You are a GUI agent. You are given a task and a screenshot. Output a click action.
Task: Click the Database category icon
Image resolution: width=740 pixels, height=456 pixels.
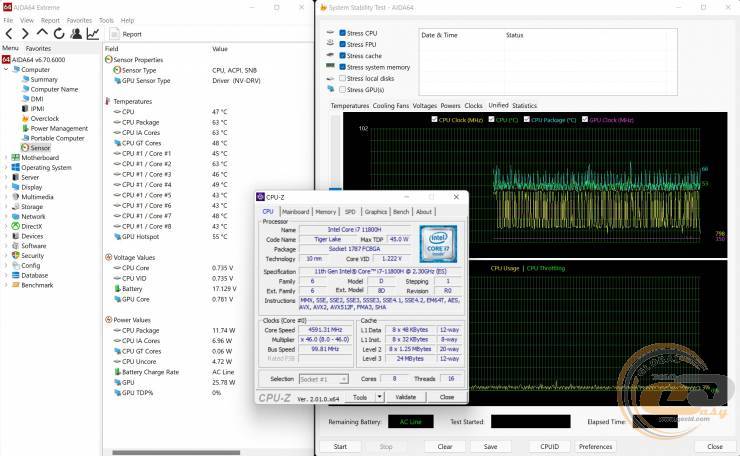pos(16,275)
